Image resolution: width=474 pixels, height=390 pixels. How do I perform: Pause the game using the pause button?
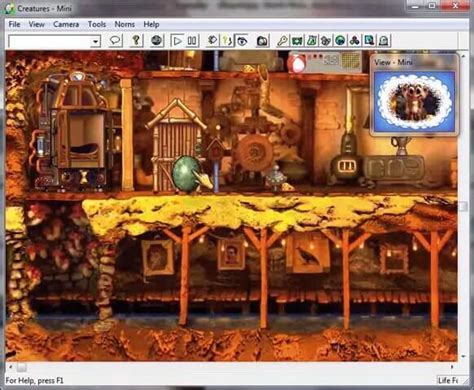click(x=192, y=41)
